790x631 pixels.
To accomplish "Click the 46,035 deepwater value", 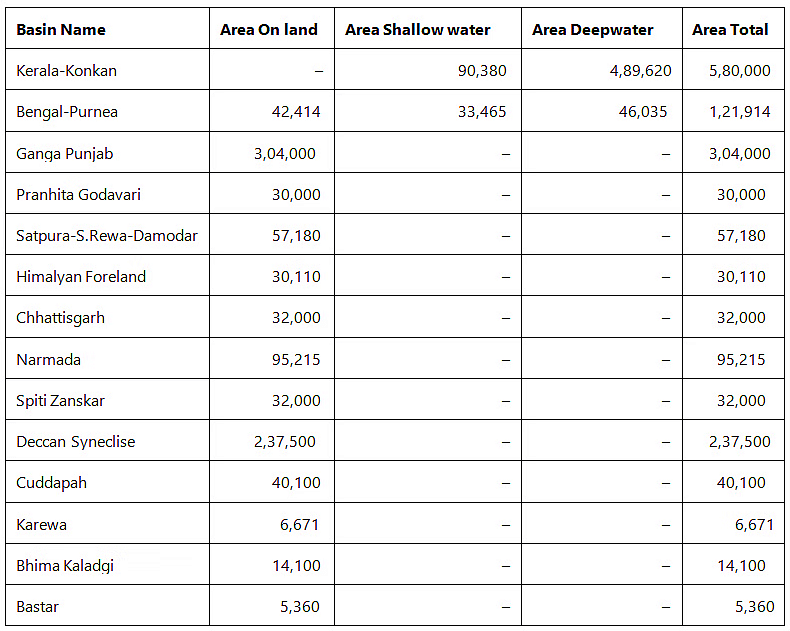I will point(642,112).
